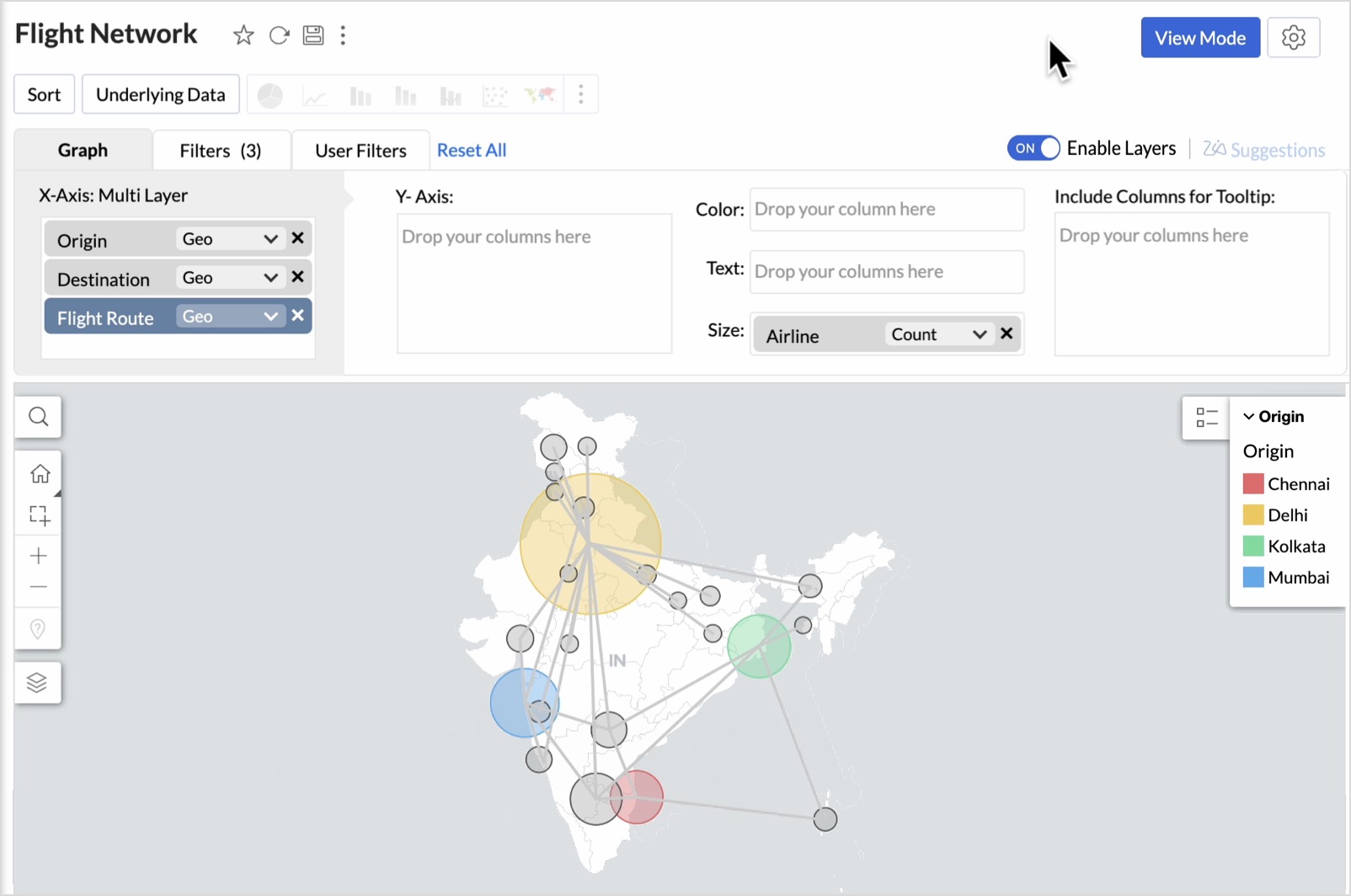Open Underlying Data
The height and width of the screenshot is (896, 1351).
click(161, 94)
